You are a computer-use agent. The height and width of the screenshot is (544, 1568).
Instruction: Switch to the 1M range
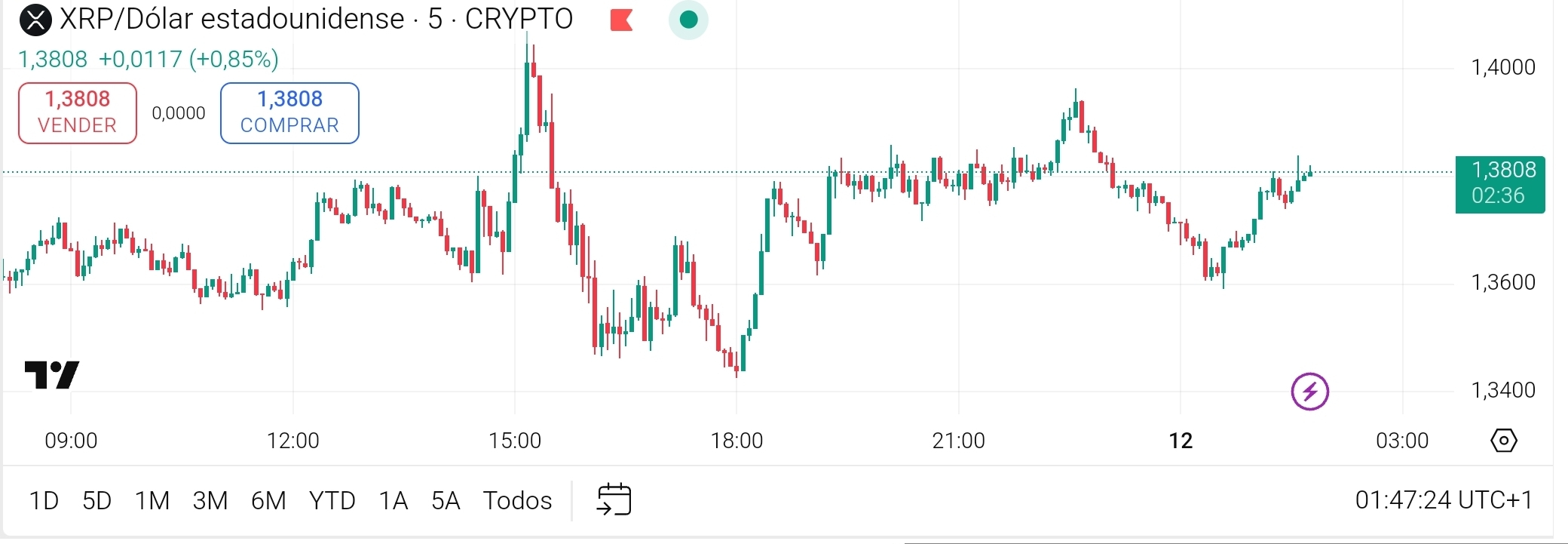pos(152,500)
